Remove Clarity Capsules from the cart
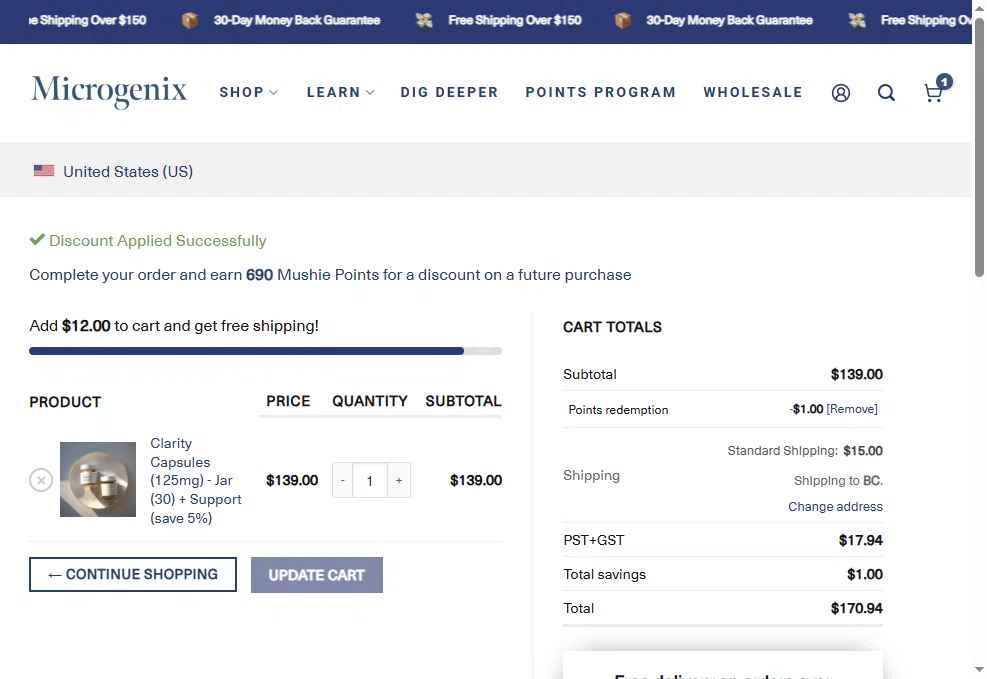987x679 pixels. coord(41,480)
